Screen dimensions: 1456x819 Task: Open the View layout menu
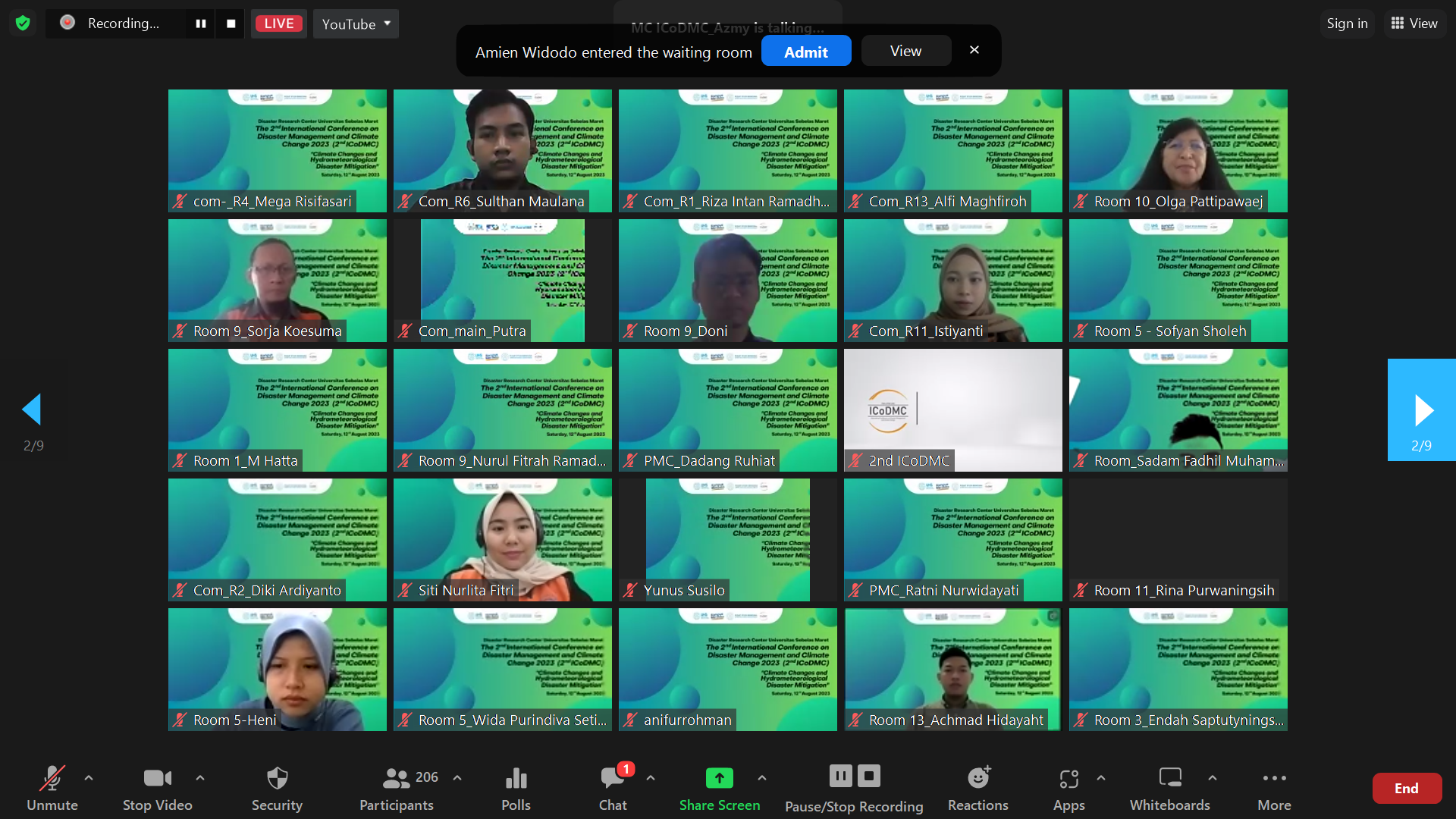click(x=1414, y=24)
